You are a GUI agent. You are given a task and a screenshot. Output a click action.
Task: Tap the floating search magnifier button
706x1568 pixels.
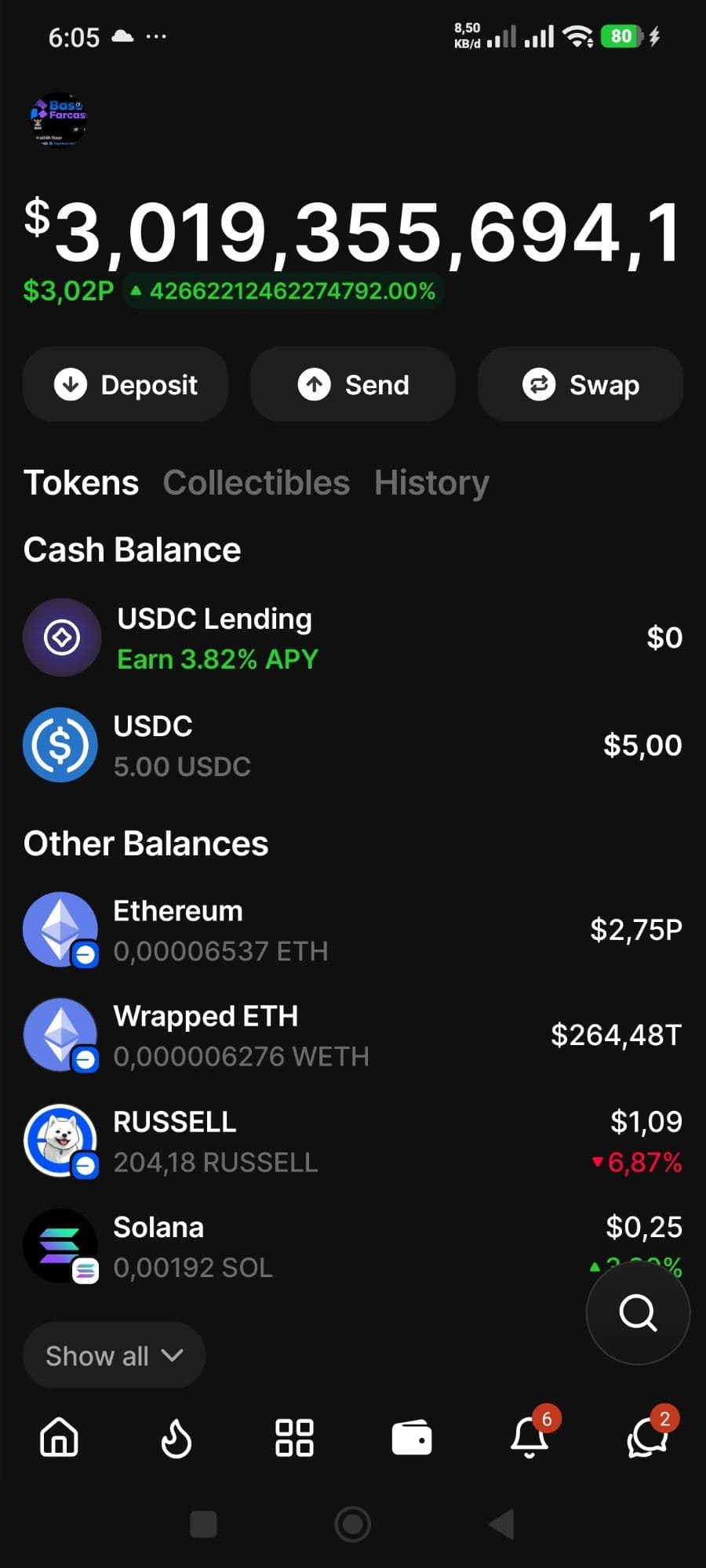click(638, 1312)
